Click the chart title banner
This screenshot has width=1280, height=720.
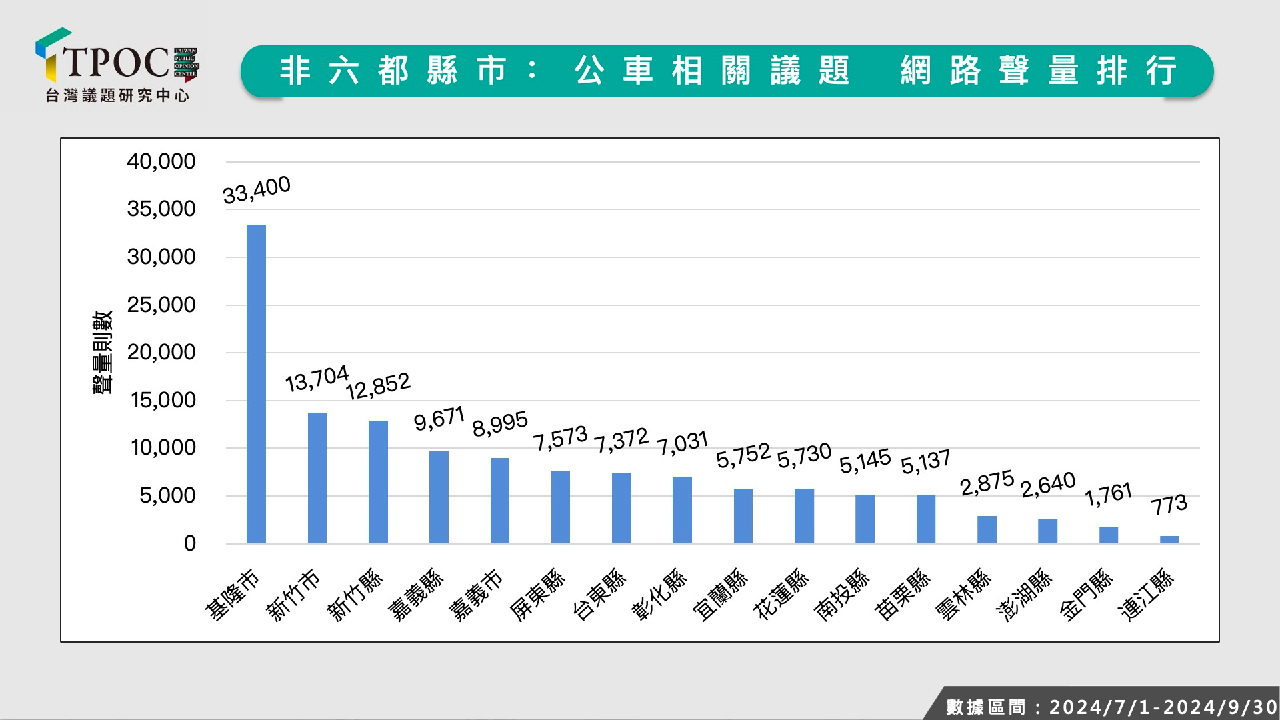coord(727,71)
